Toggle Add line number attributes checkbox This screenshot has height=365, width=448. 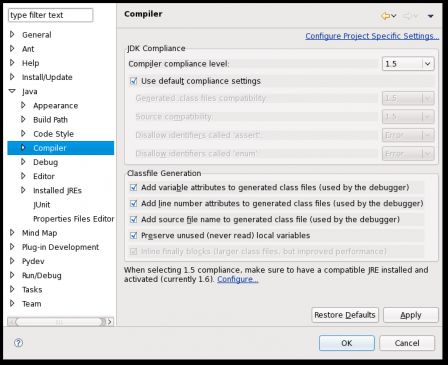(134, 203)
